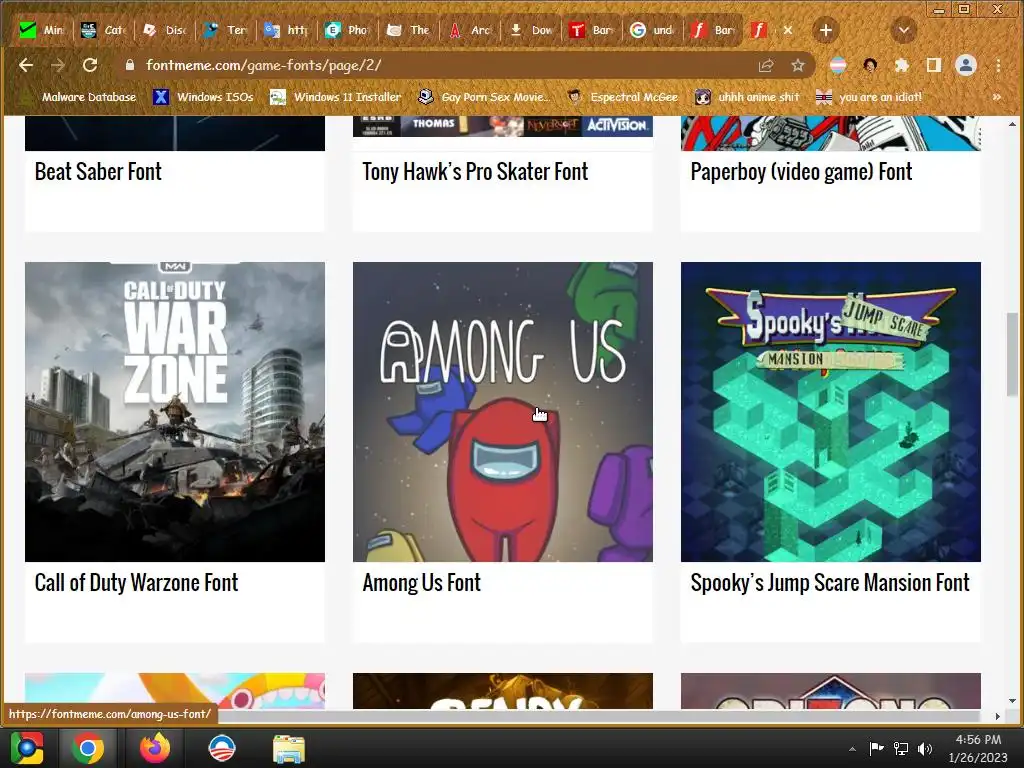
Task: Switch to the 'Disc' tab
Action: click(165, 30)
